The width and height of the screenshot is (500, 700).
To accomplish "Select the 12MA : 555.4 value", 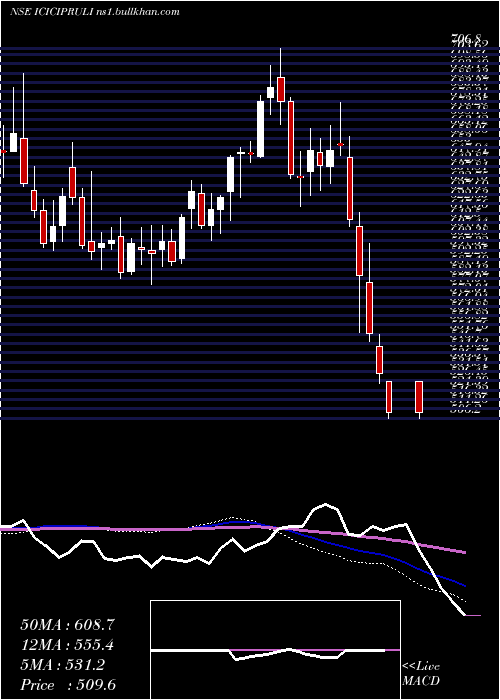I will tap(67, 645).
